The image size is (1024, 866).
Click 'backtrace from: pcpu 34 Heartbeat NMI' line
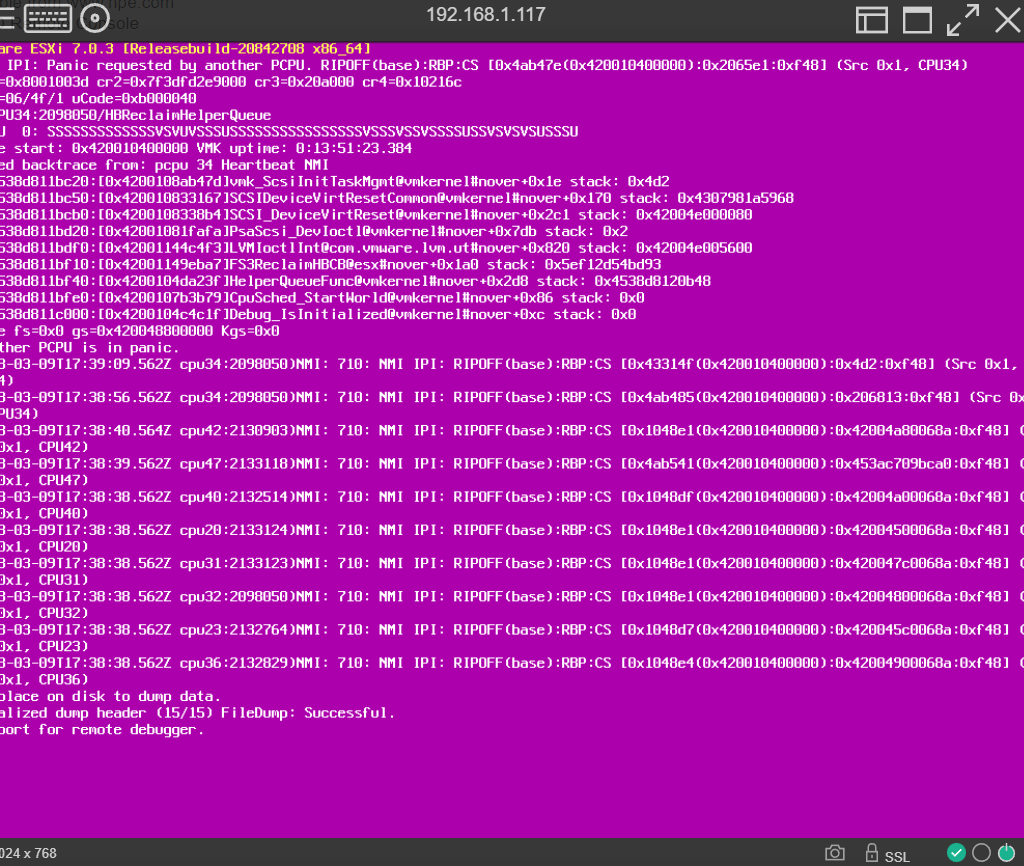[164, 165]
